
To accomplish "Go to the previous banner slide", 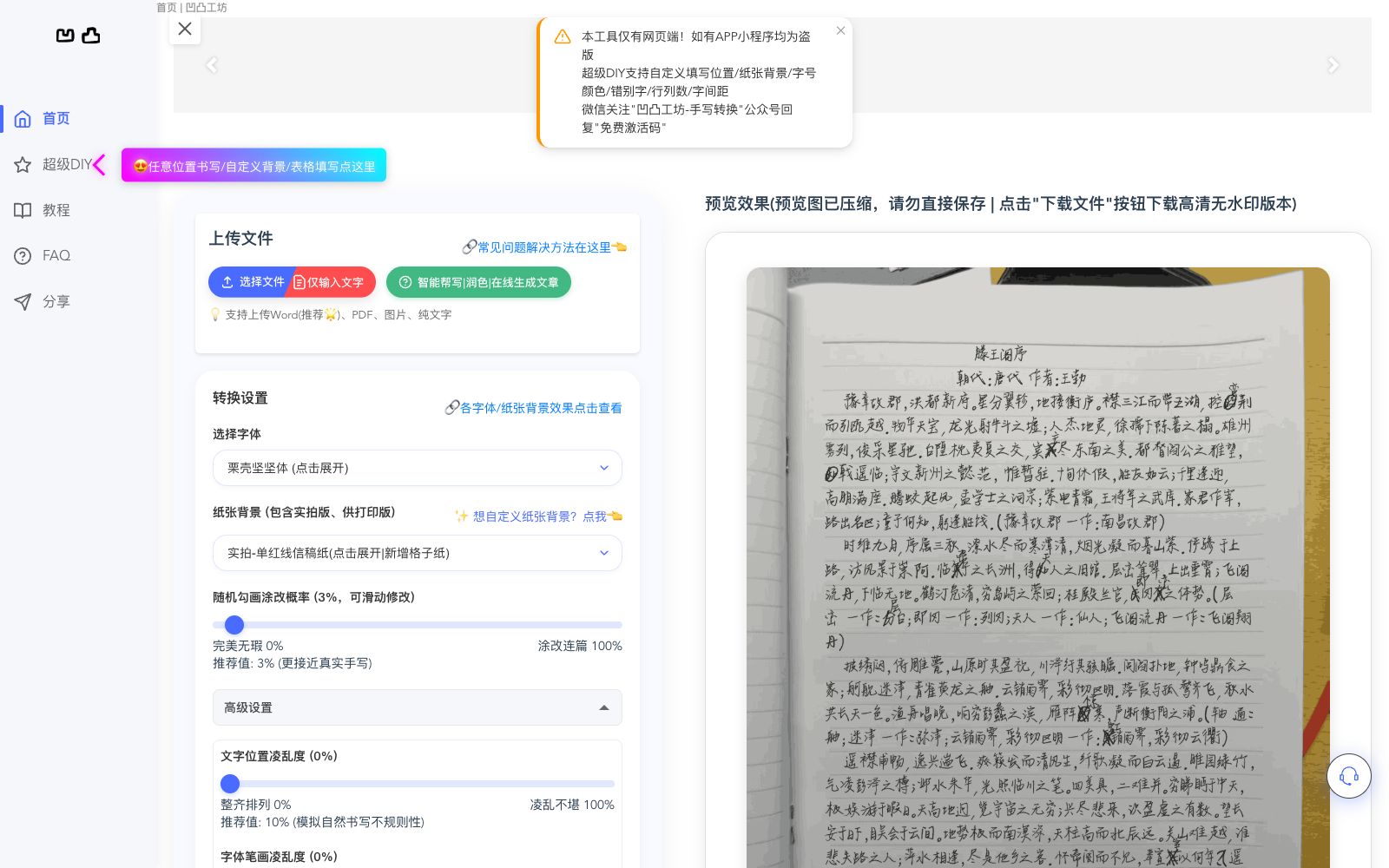I will point(212,65).
